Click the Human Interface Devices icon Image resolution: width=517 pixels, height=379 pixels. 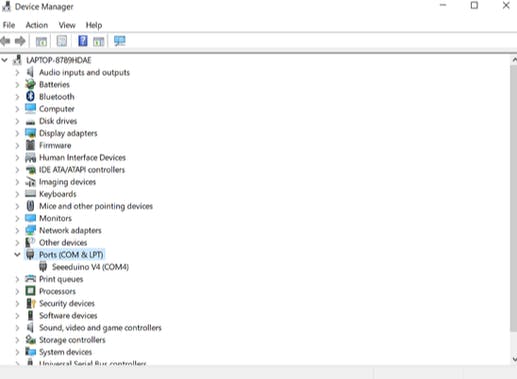tap(30, 157)
